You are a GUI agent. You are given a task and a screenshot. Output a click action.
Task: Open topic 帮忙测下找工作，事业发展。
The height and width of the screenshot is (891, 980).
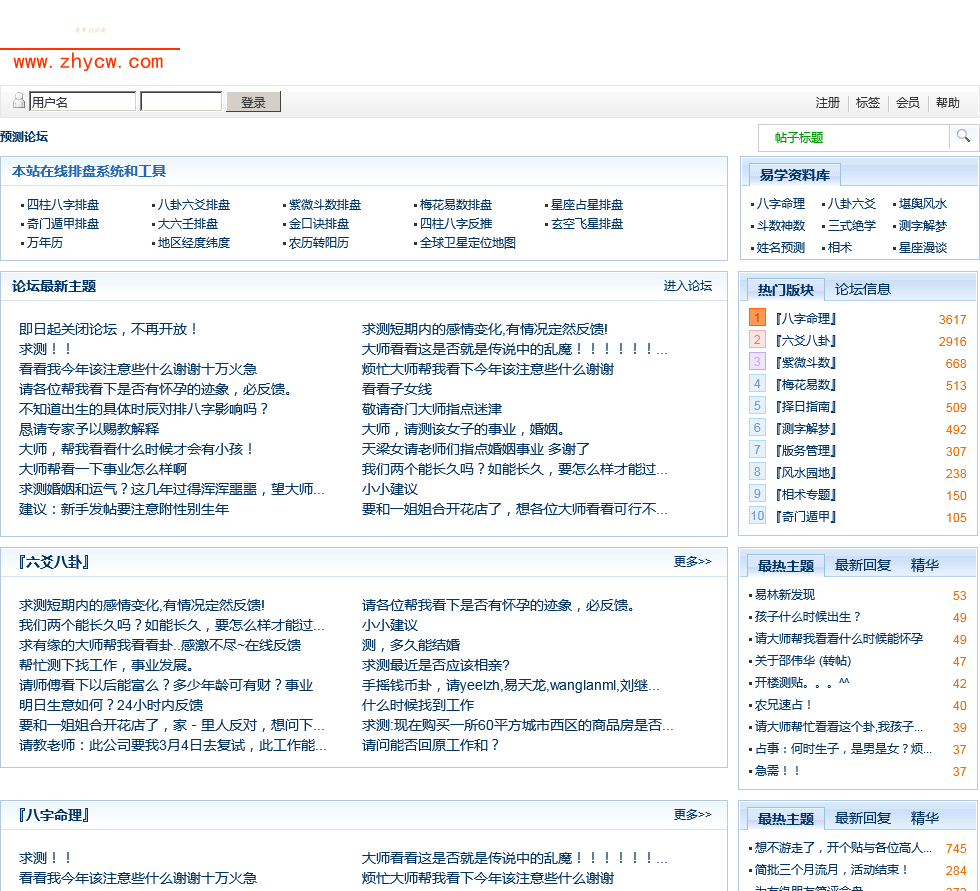pos(108,665)
